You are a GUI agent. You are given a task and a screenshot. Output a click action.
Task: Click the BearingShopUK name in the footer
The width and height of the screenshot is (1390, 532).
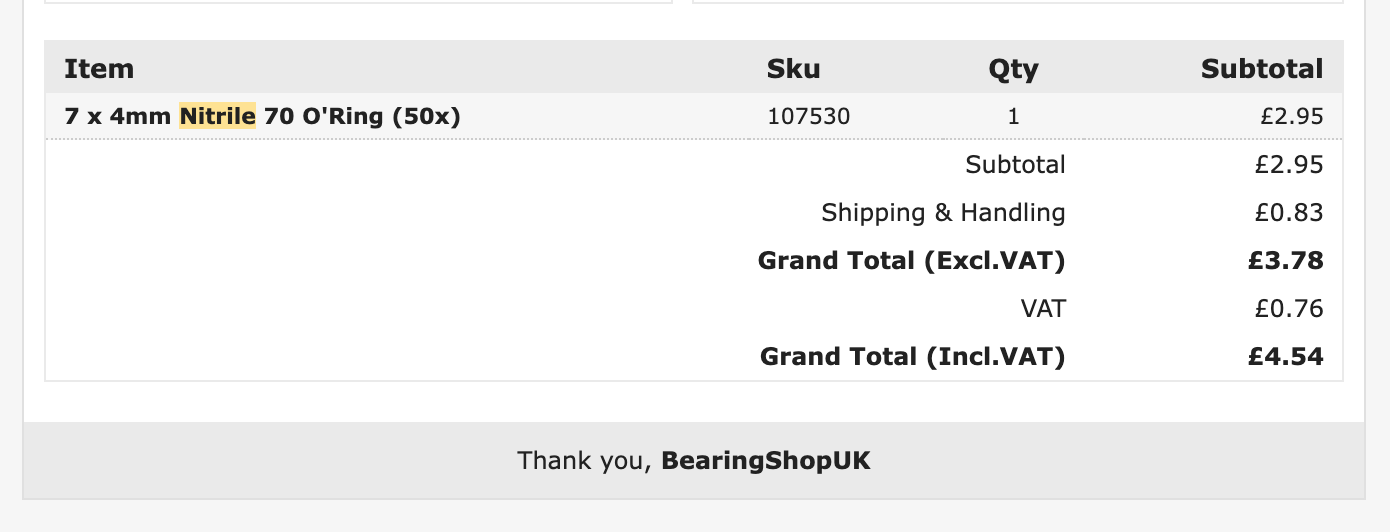pos(766,461)
